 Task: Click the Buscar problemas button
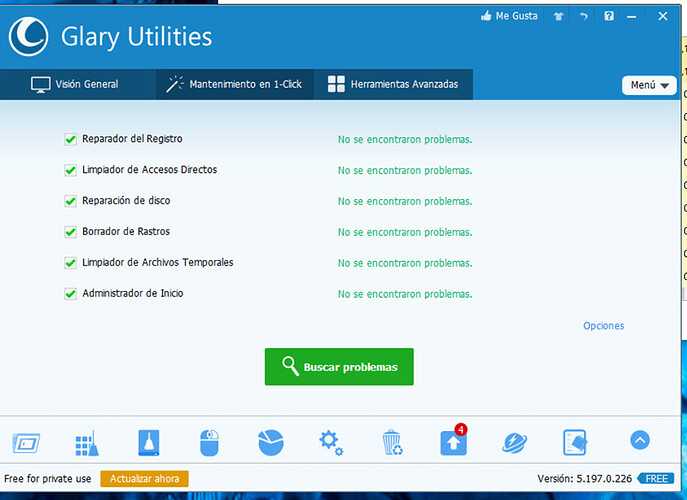pos(339,367)
